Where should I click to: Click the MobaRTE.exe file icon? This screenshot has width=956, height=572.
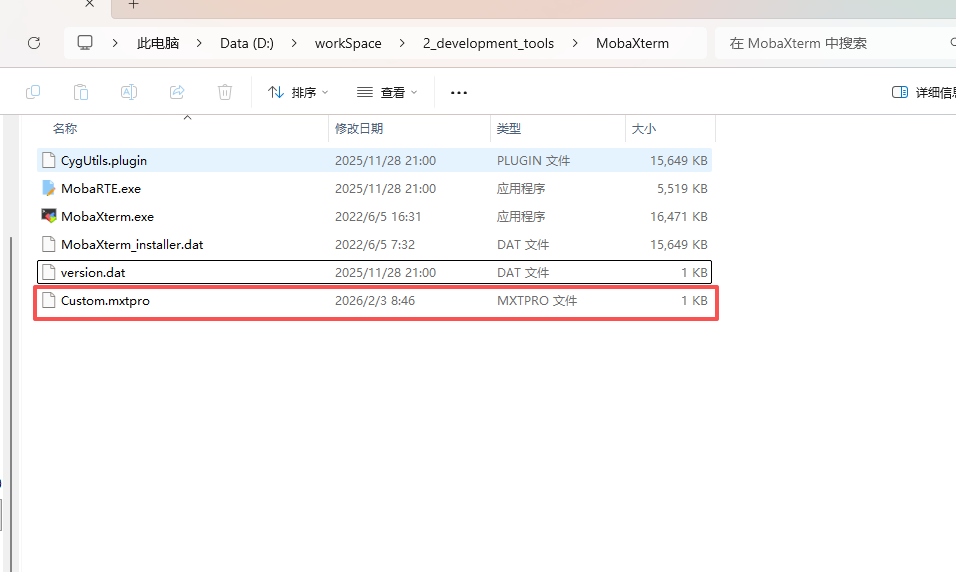coord(49,188)
